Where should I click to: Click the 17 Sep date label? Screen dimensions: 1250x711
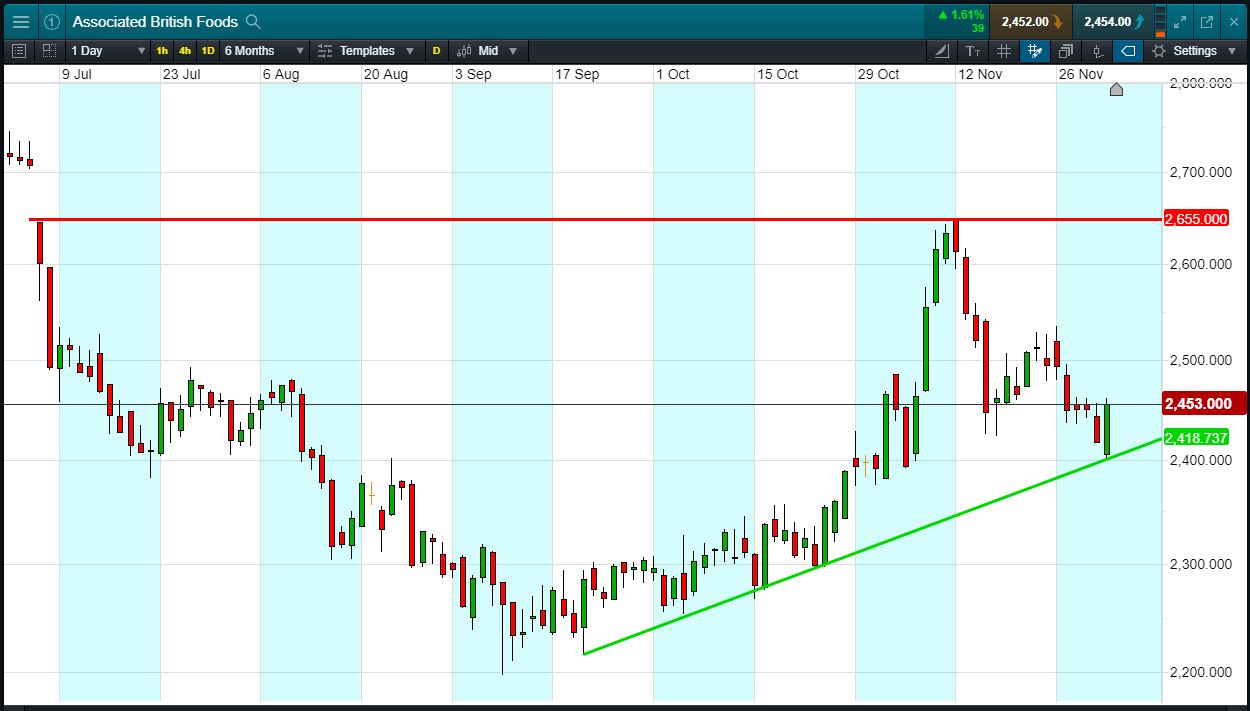(577, 74)
